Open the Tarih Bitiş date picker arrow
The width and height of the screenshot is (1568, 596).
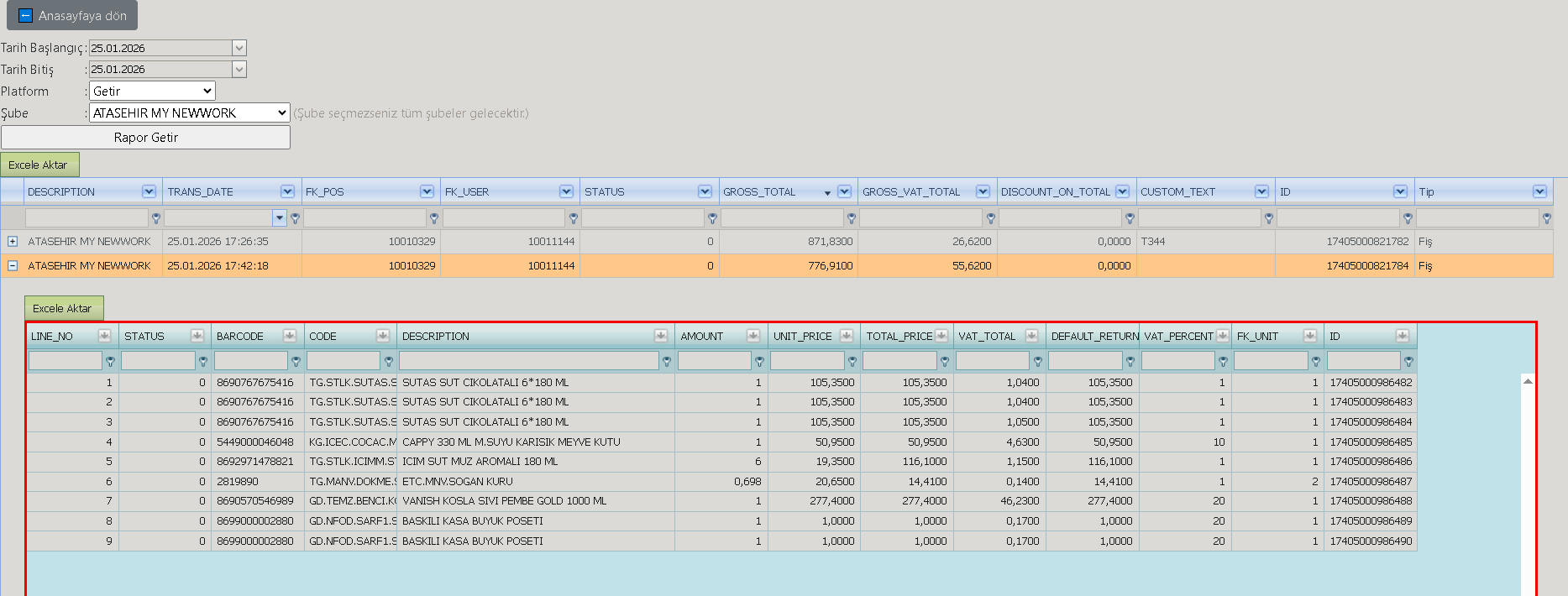click(x=239, y=69)
